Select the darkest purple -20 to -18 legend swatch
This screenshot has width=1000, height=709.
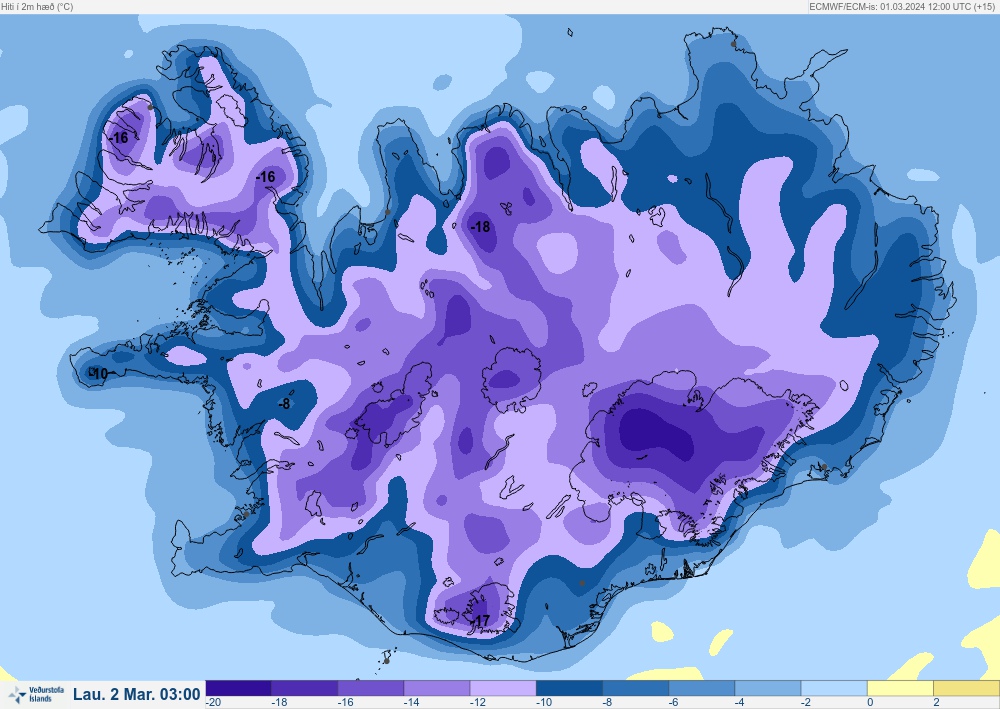click(239, 688)
